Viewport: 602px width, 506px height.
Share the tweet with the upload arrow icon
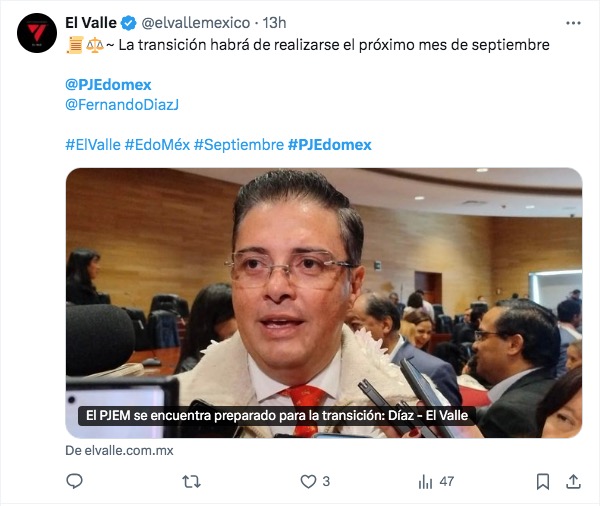pos(573,481)
